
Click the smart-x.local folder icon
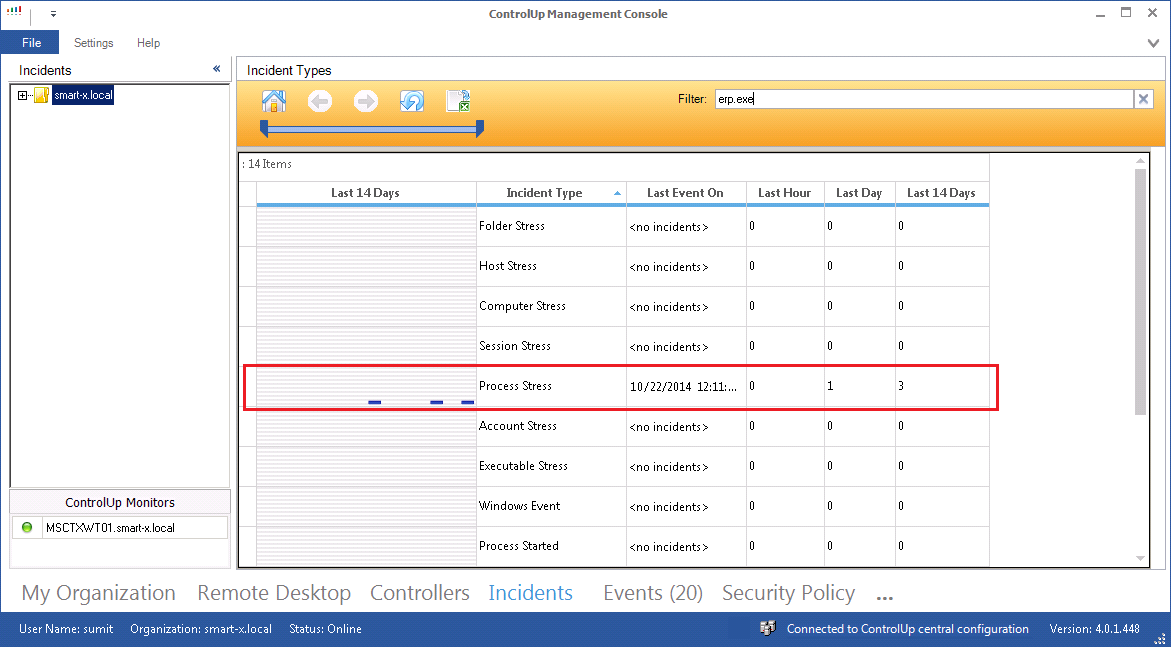(x=42, y=95)
